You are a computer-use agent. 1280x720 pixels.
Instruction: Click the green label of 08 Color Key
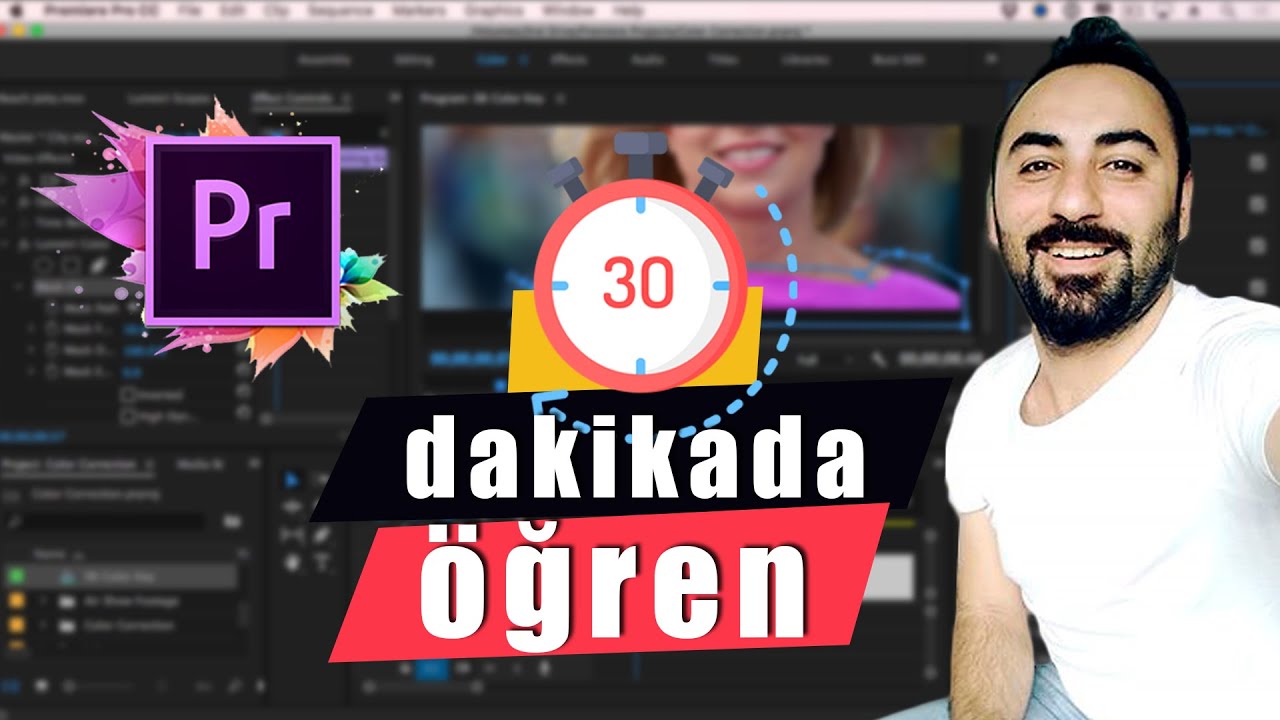tap(15, 576)
